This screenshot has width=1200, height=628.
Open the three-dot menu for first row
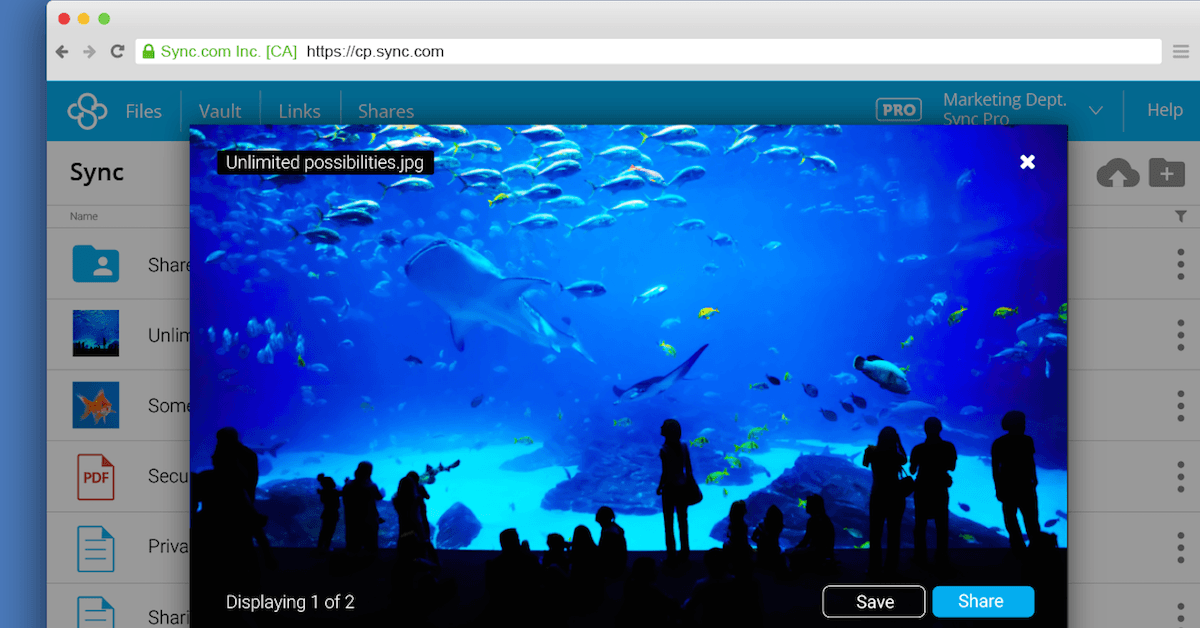(1181, 264)
